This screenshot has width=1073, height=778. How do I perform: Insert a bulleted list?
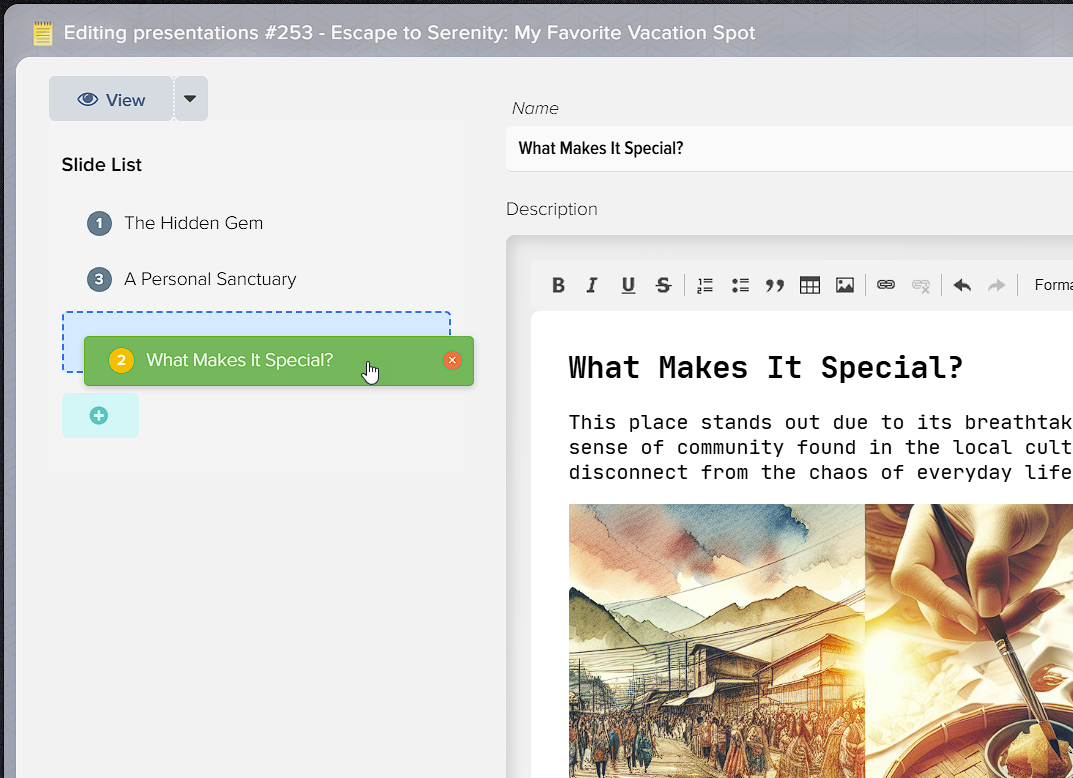coord(740,285)
